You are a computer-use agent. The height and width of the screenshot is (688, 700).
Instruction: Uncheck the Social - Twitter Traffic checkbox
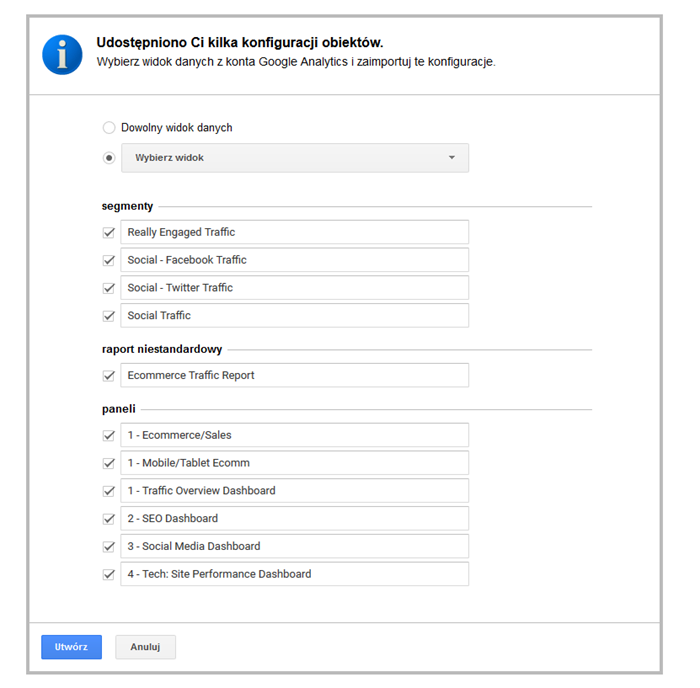point(109,288)
